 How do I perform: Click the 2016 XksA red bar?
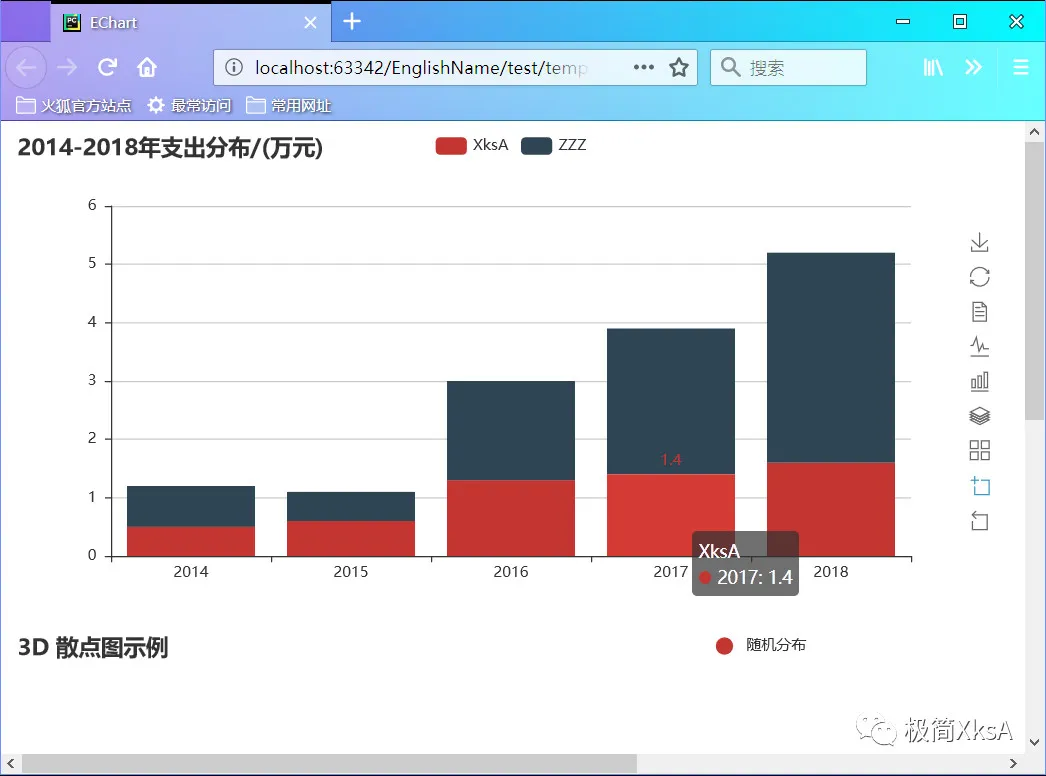click(x=511, y=518)
